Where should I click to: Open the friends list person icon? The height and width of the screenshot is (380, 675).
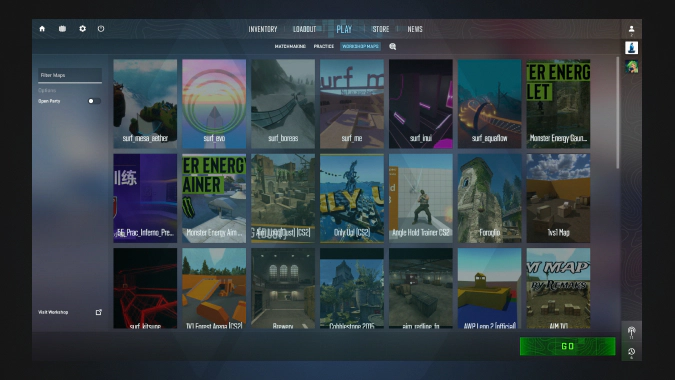(x=632, y=29)
